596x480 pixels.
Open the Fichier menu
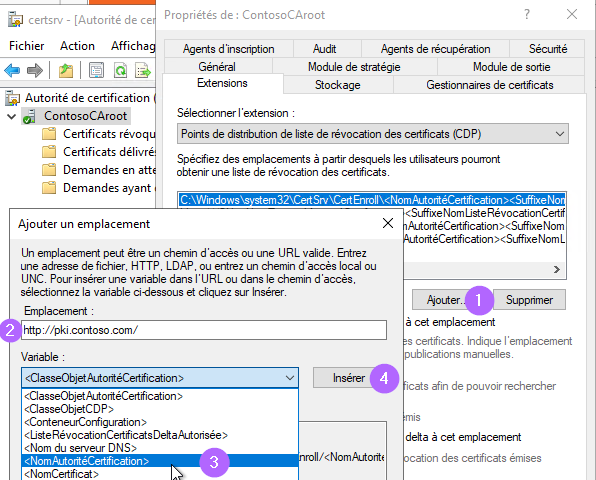(27, 46)
